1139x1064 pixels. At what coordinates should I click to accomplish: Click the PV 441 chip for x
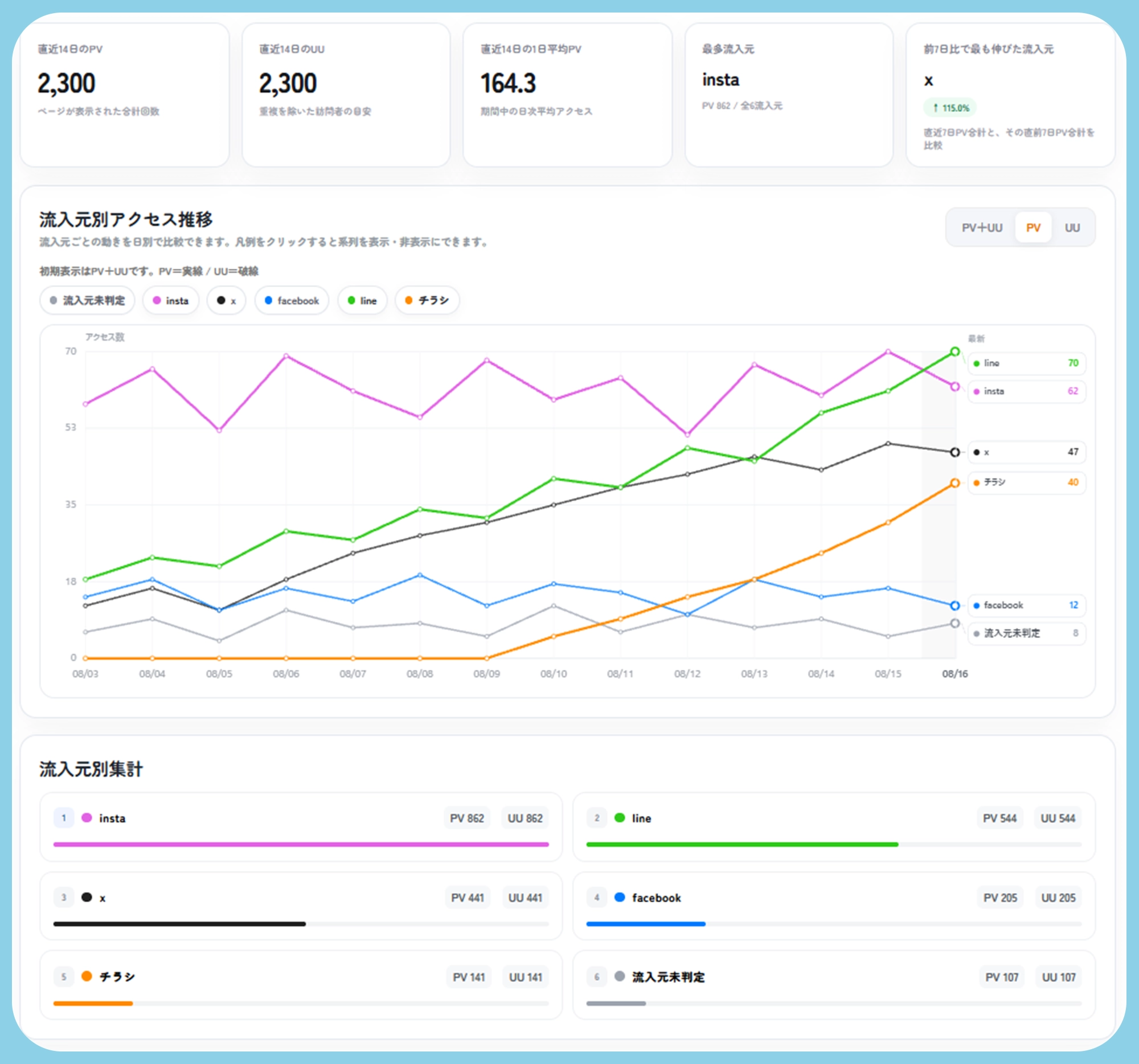(468, 898)
